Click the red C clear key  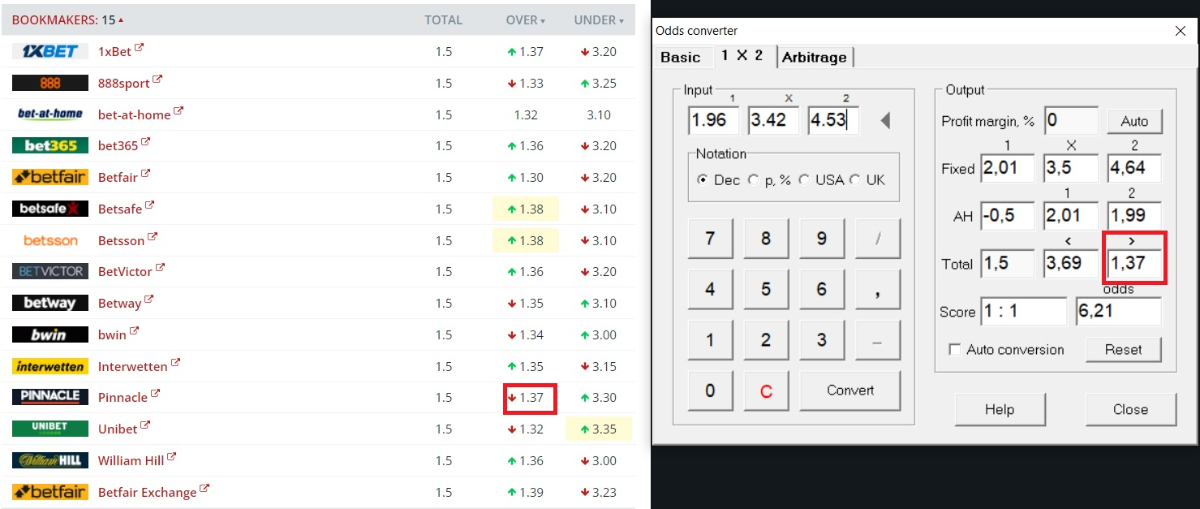click(x=766, y=391)
